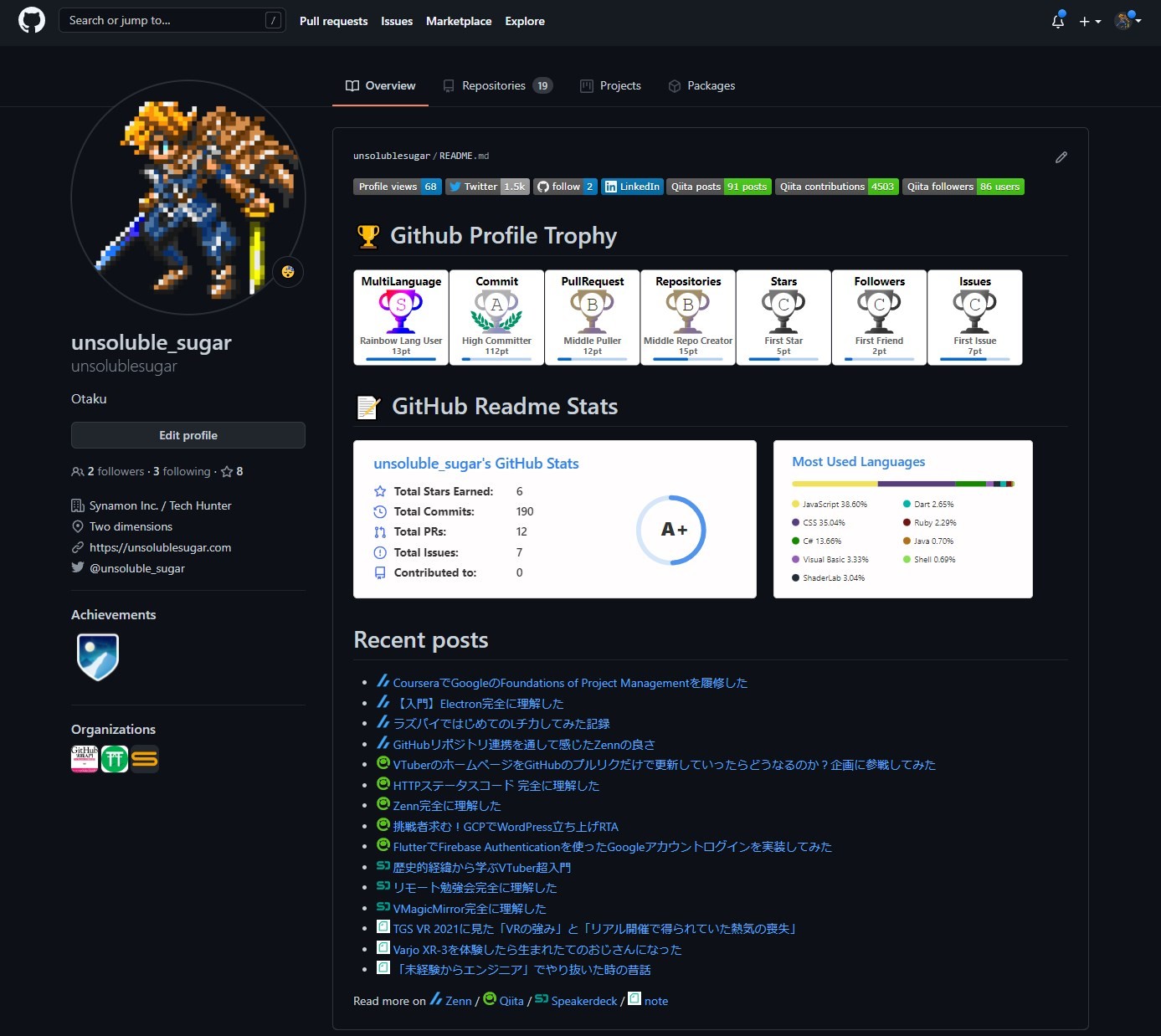Open the unsoluble_sugar's GitHub Stats card title
This screenshot has width=1161, height=1036.
pyautogui.click(x=476, y=464)
